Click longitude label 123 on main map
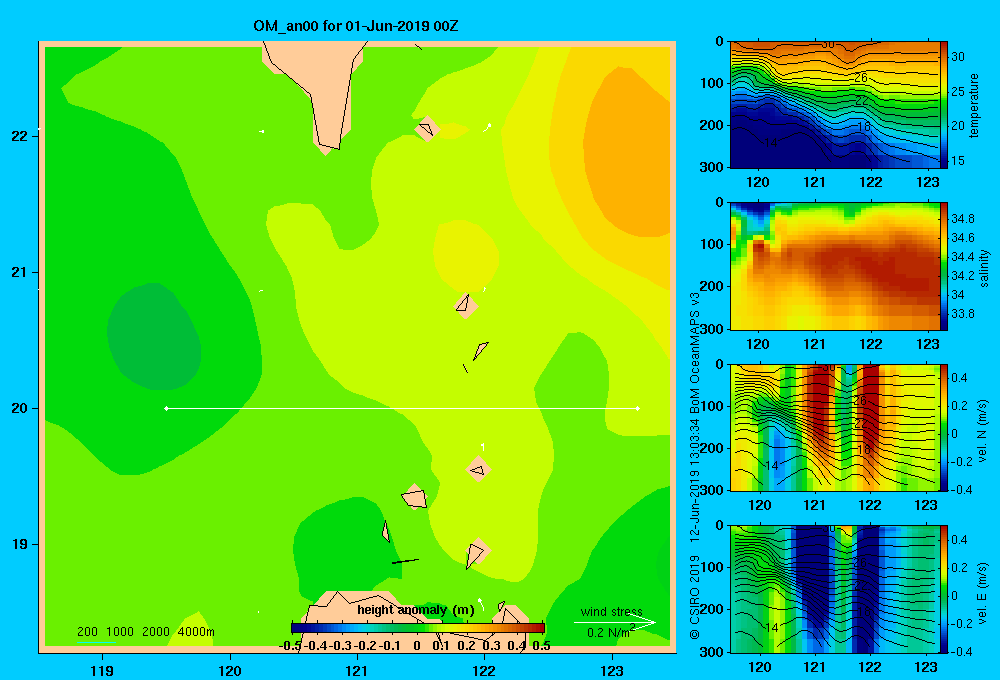The width and height of the screenshot is (1000, 680). point(612,670)
